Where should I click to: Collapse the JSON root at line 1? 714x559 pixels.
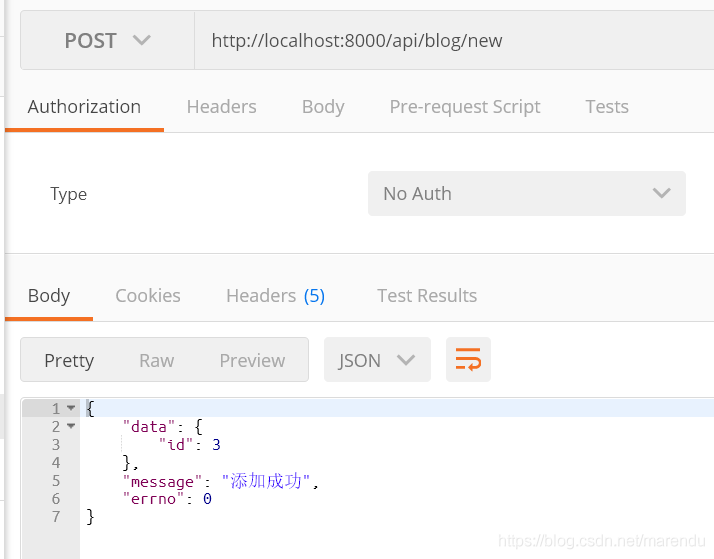[x=71, y=408]
